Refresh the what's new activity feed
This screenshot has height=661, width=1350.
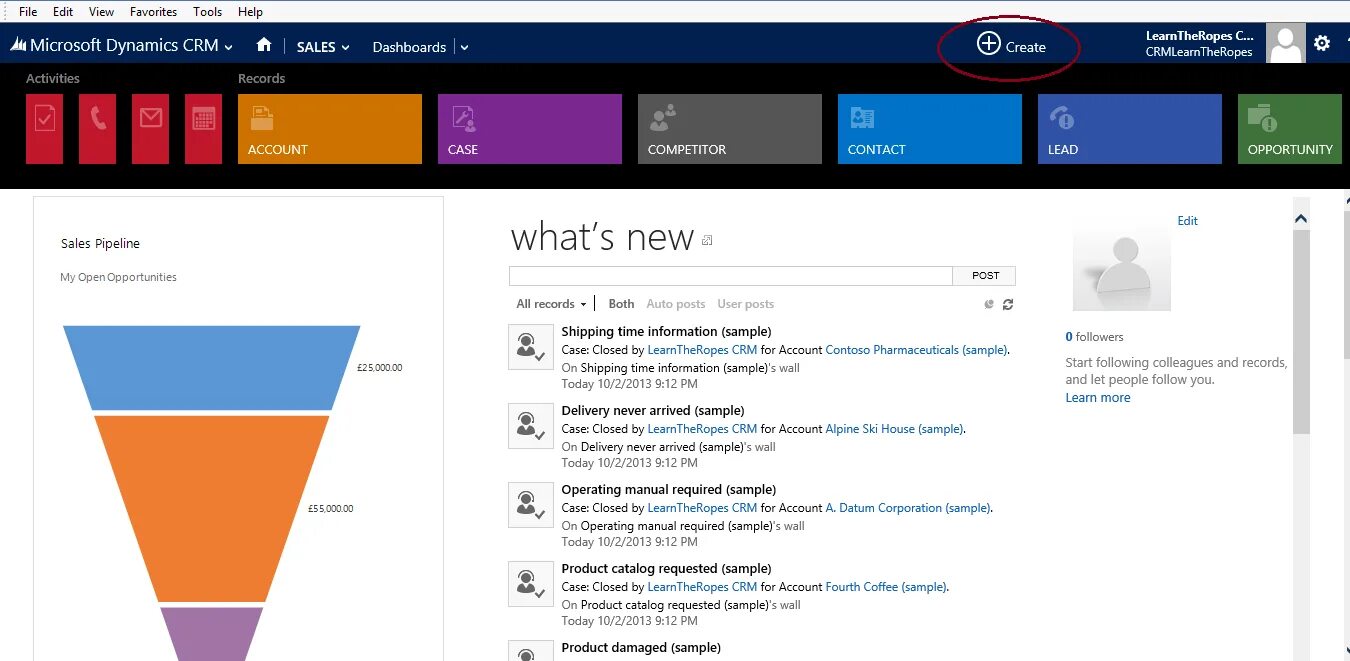point(1008,304)
